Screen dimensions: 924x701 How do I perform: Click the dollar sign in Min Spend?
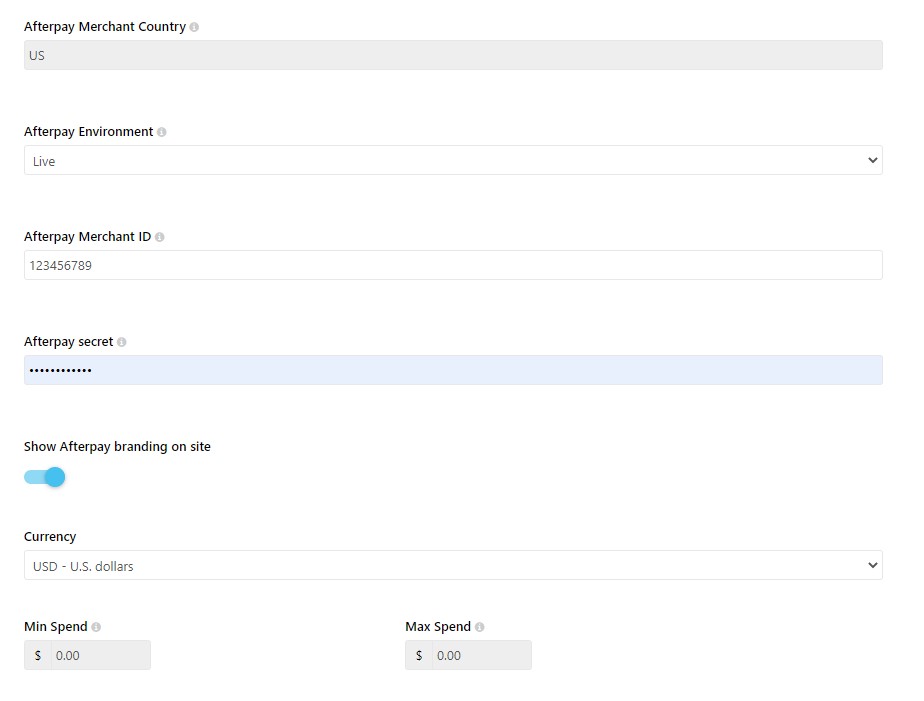[38, 655]
